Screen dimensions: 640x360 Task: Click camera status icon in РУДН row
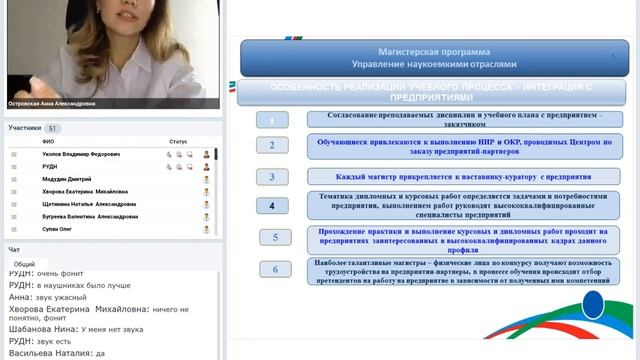tap(179, 167)
